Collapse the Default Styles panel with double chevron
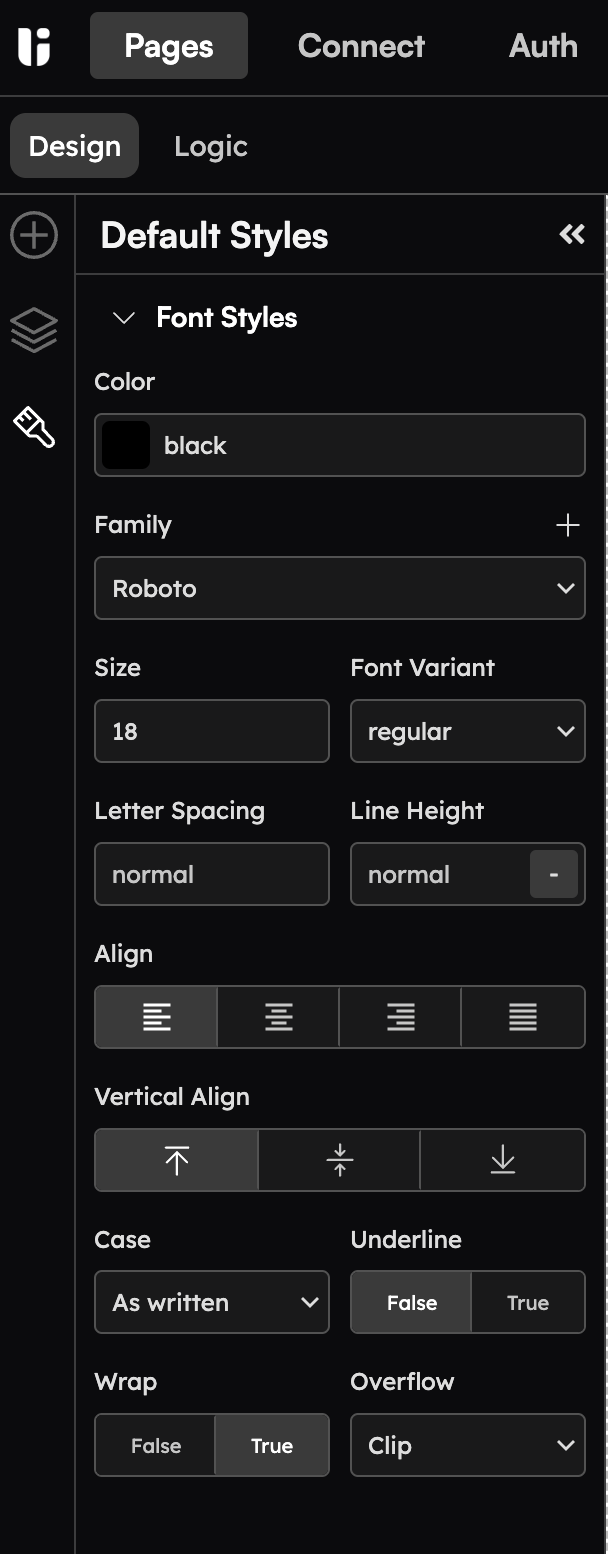The image size is (608, 1554). 572,234
